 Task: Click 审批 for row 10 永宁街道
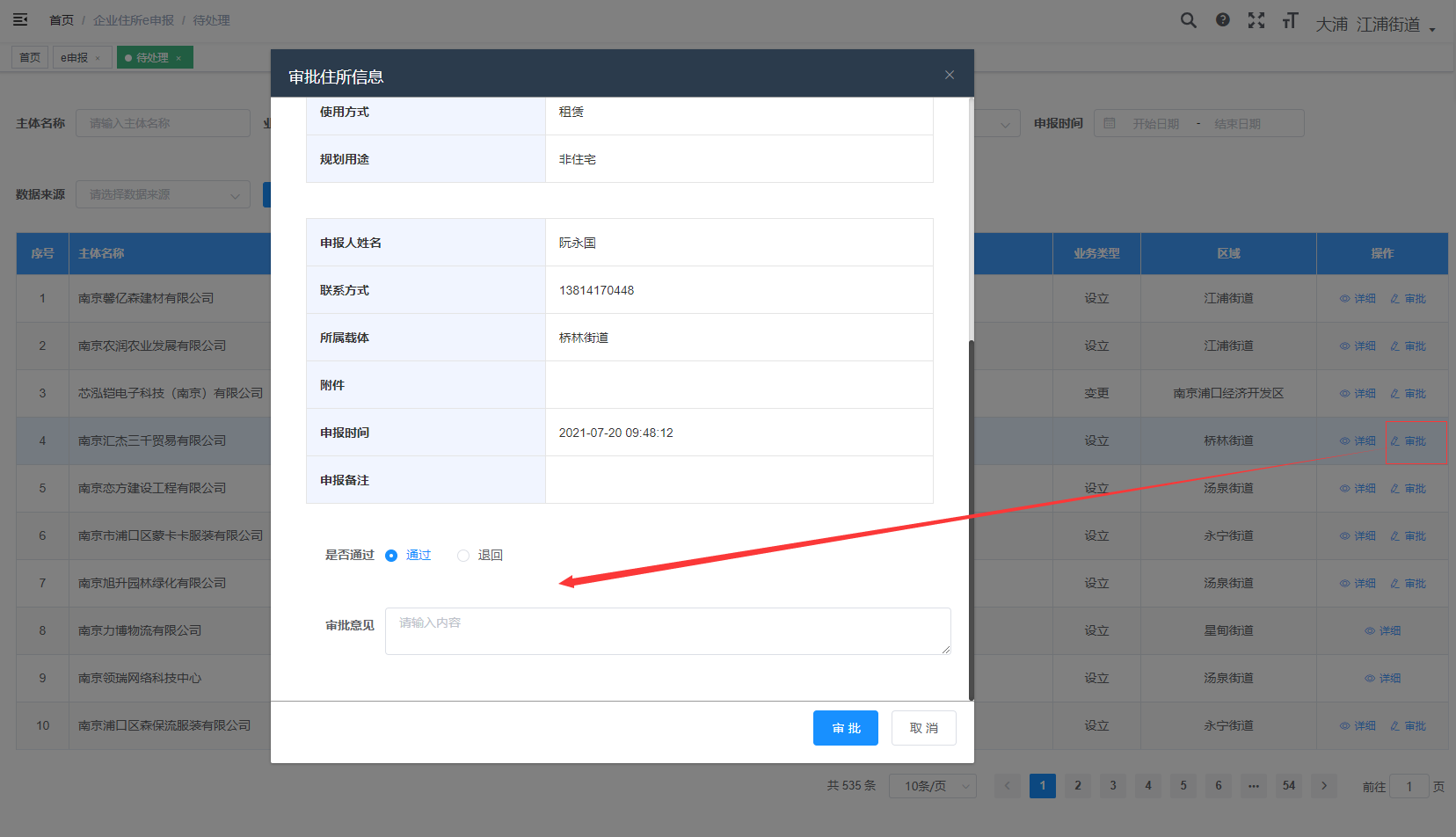click(x=1409, y=726)
